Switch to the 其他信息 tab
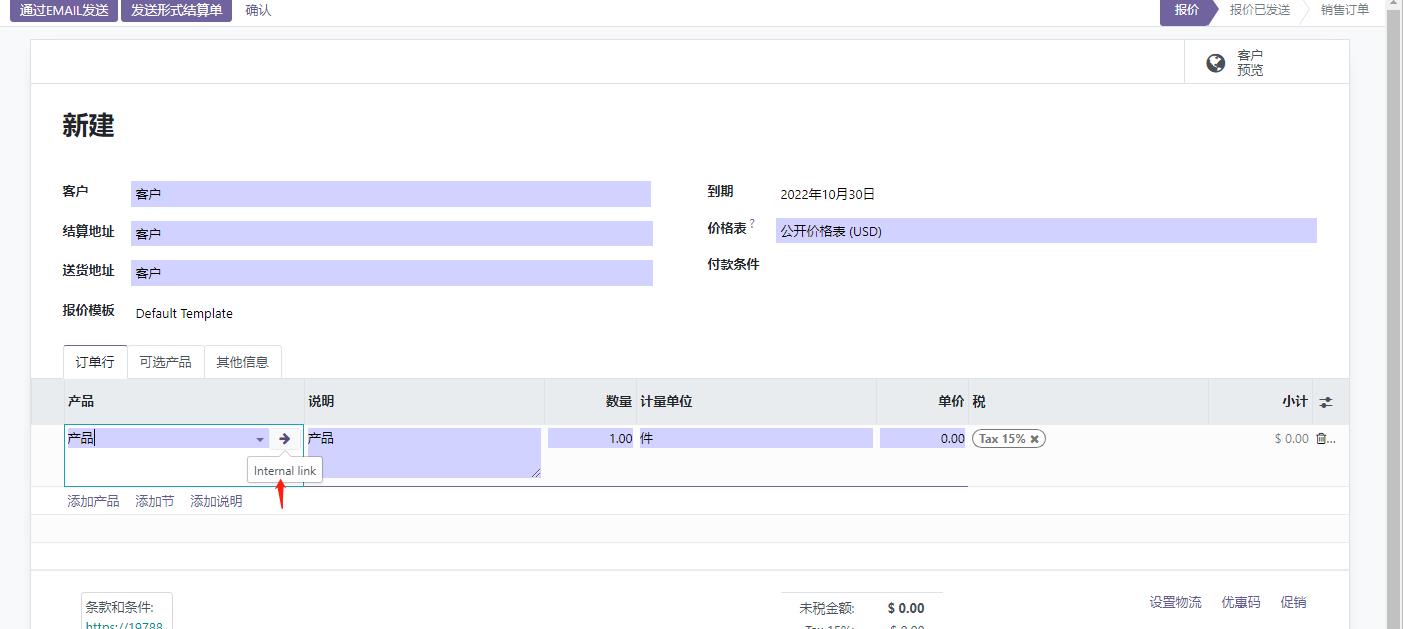The height and width of the screenshot is (629, 1403). pos(243,362)
